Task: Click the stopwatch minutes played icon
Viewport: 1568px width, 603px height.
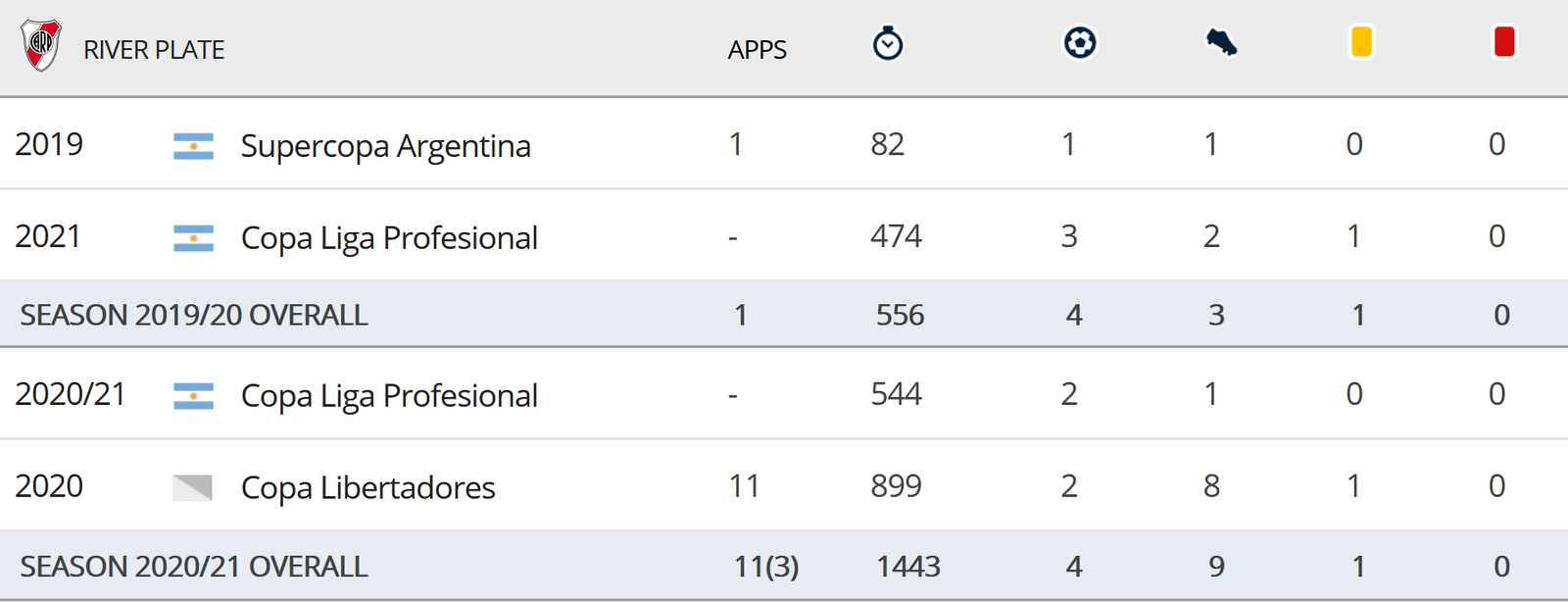Action: (888, 44)
